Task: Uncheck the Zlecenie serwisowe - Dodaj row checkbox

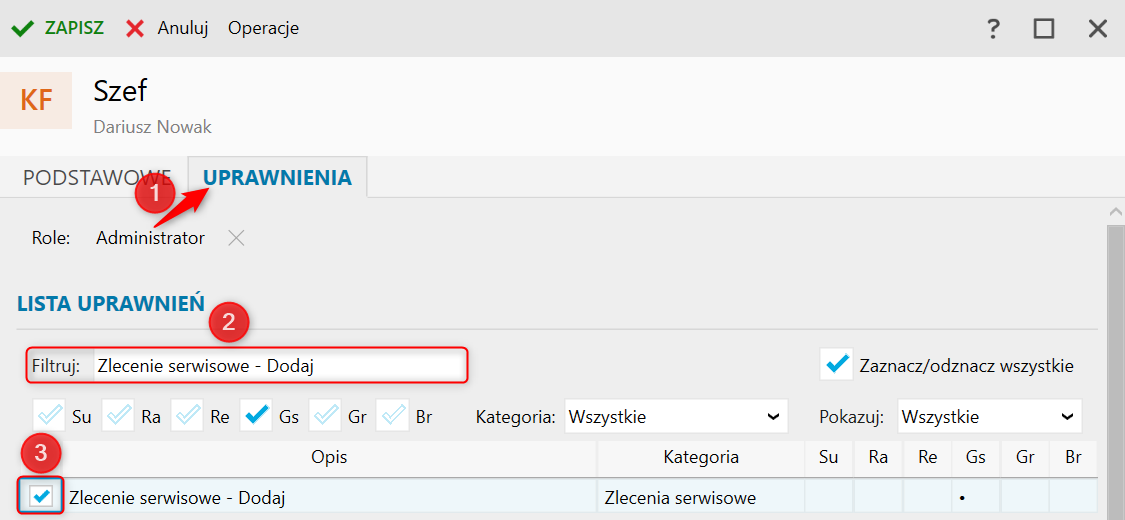Action: coord(41,497)
